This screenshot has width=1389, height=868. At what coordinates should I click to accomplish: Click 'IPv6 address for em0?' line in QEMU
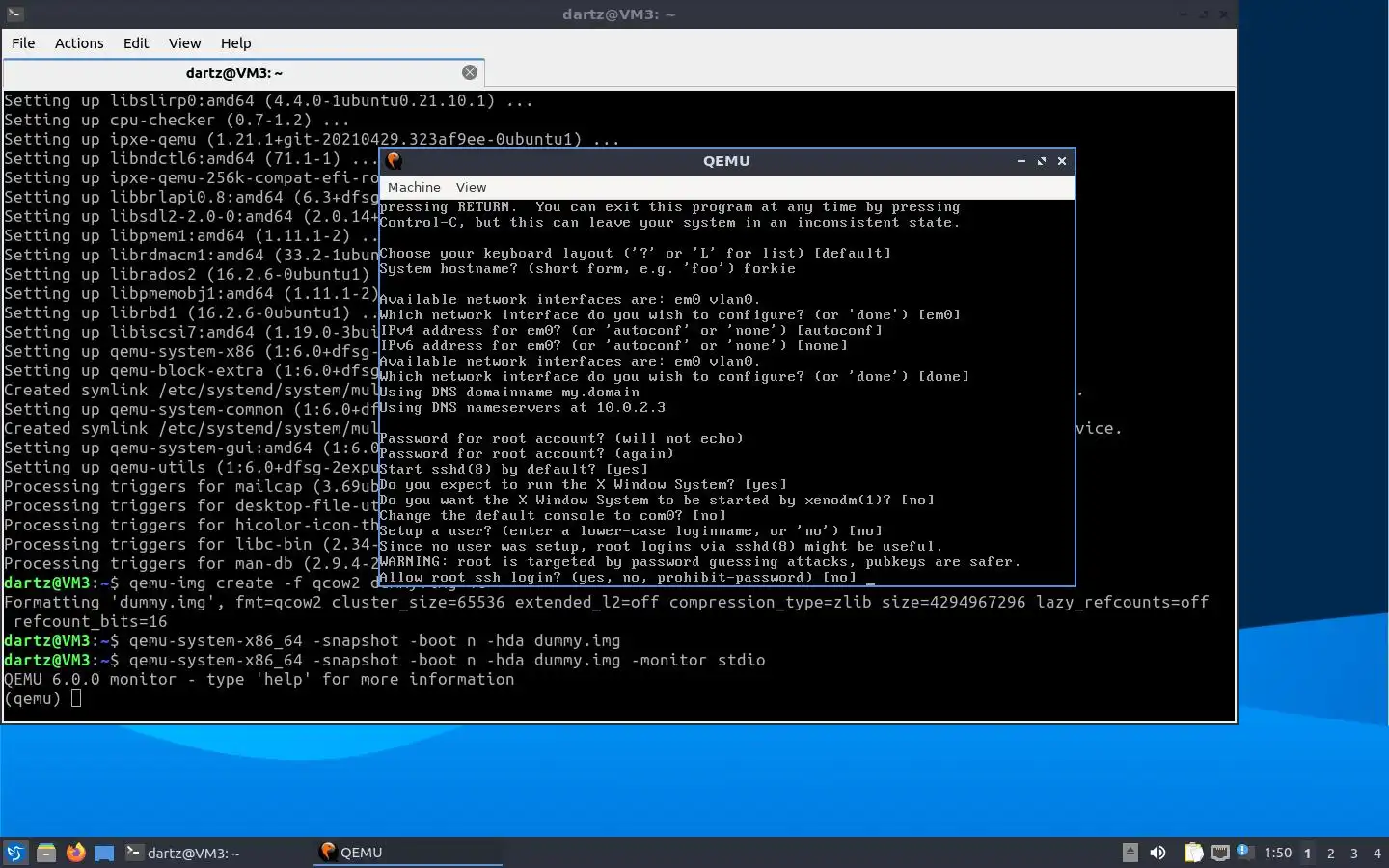click(x=613, y=345)
